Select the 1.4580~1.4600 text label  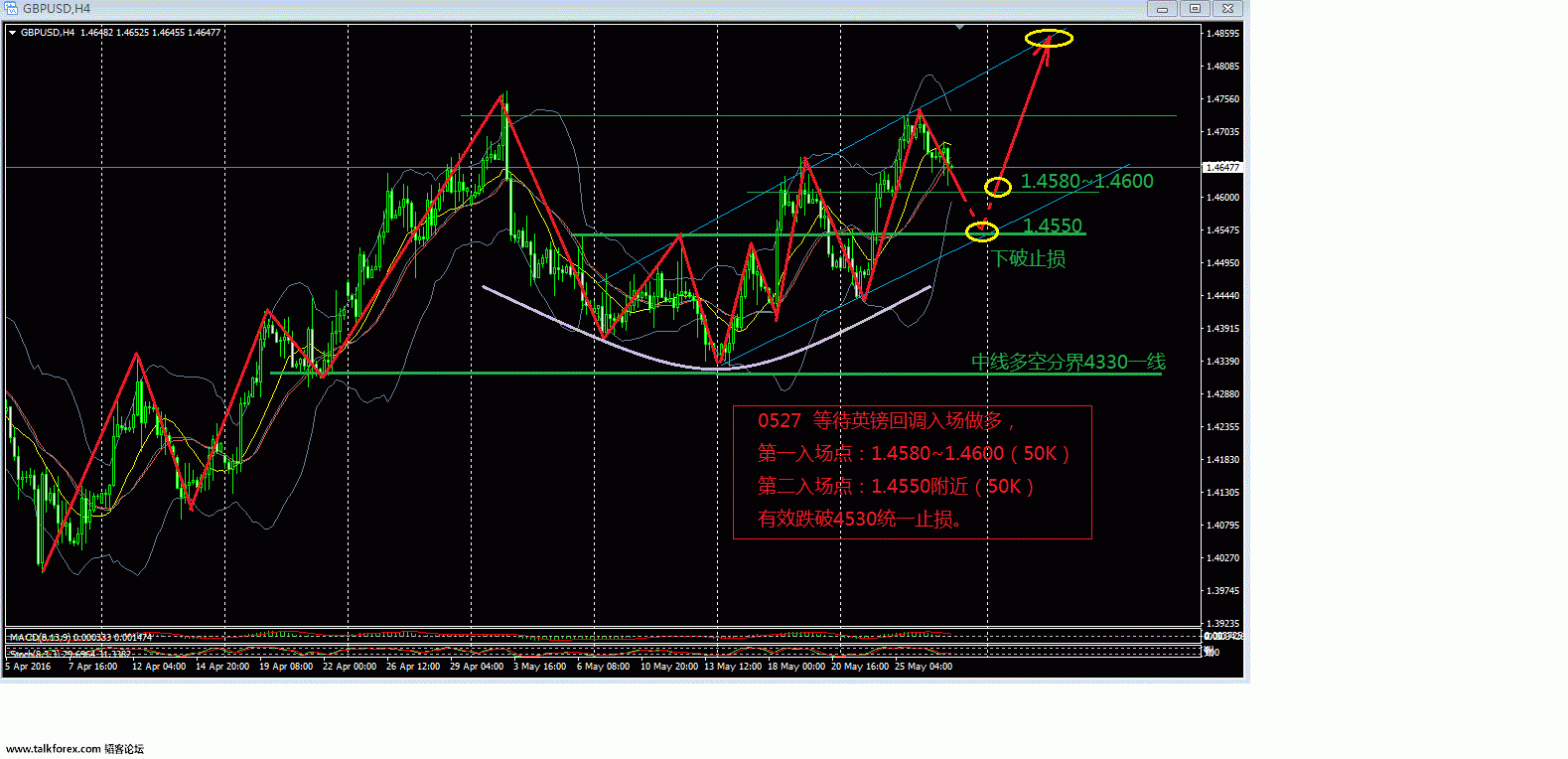pyautogui.click(x=1087, y=181)
